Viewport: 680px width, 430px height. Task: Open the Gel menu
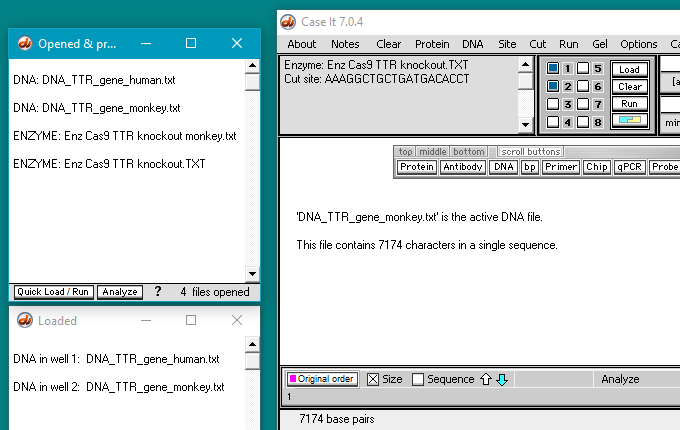click(599, 44)
